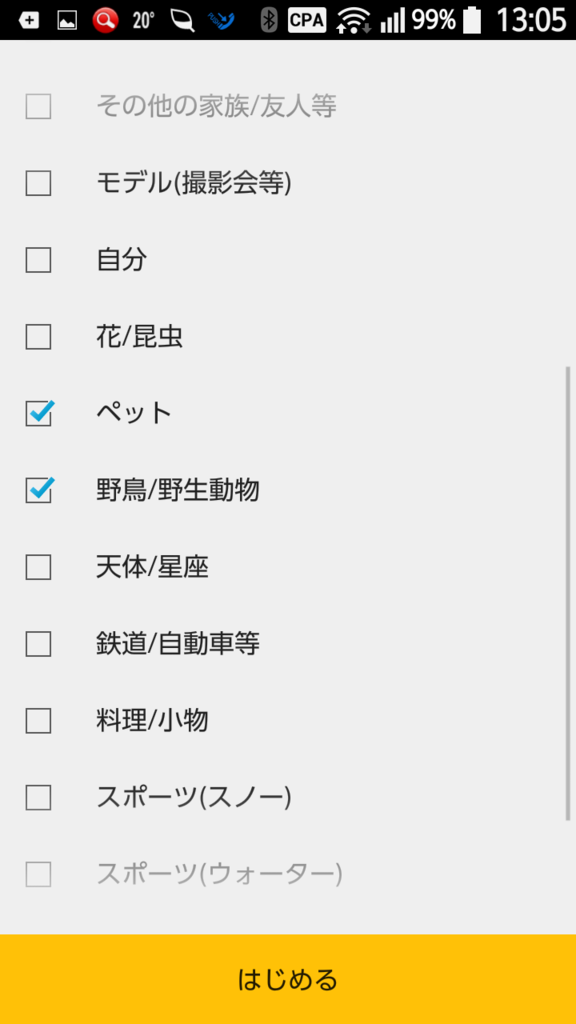Enable the 天体/星座 checkbox
The width and height of the screenshot is (576, 1024).
(38, 567)
